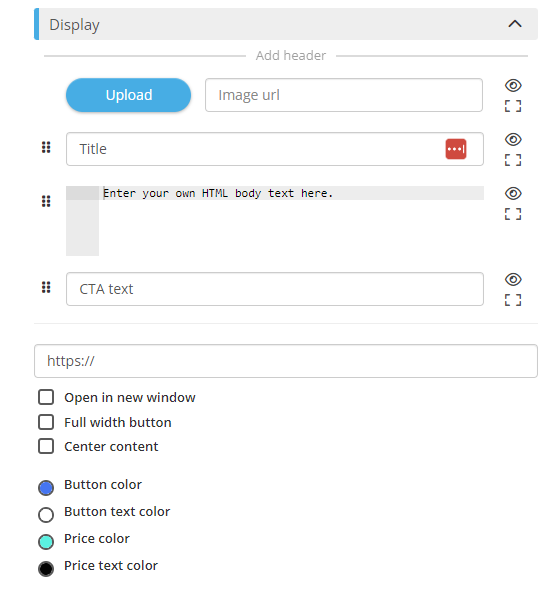This screenshot has width=555, height=597.
Task: Click the https:// link input field
Action: pyautogui.click(x=286, y=361)
